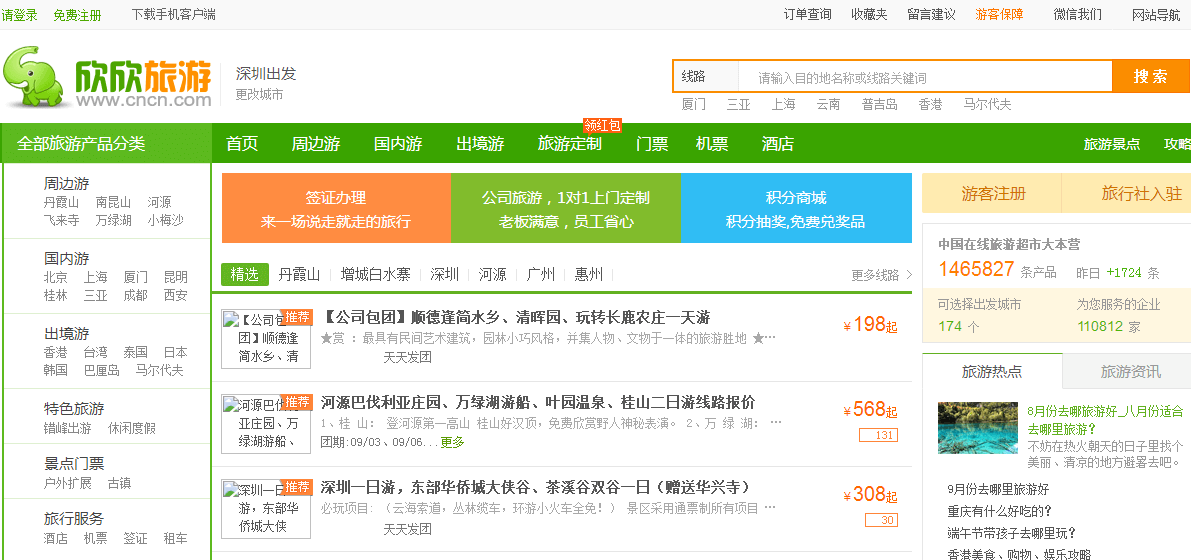
Task: Click the 欣欣旅游 elephant logo
Action: click(107, 78)
